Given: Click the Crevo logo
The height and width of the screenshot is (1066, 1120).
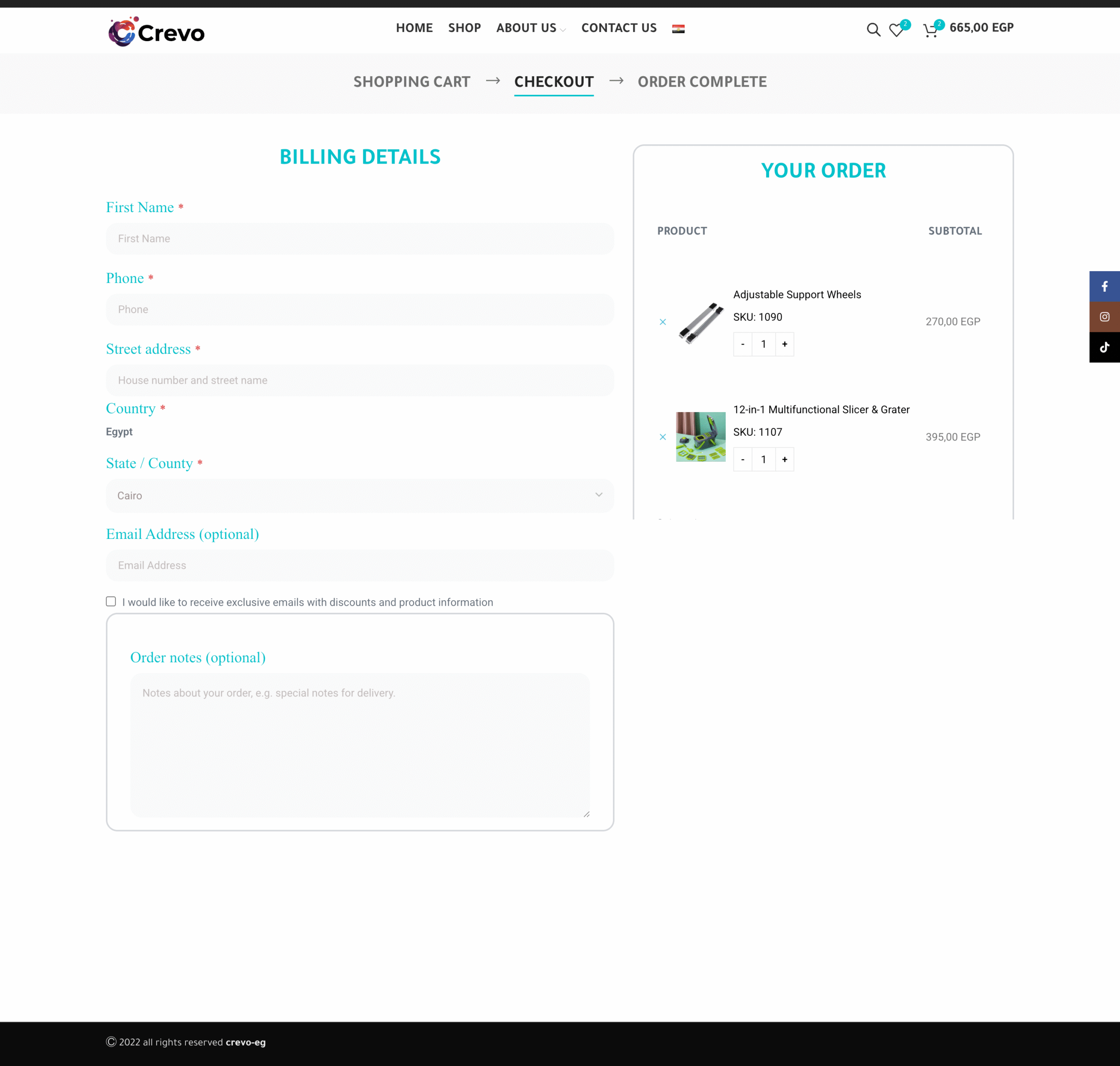Looking at the screenshot, I should pos(156,32).
